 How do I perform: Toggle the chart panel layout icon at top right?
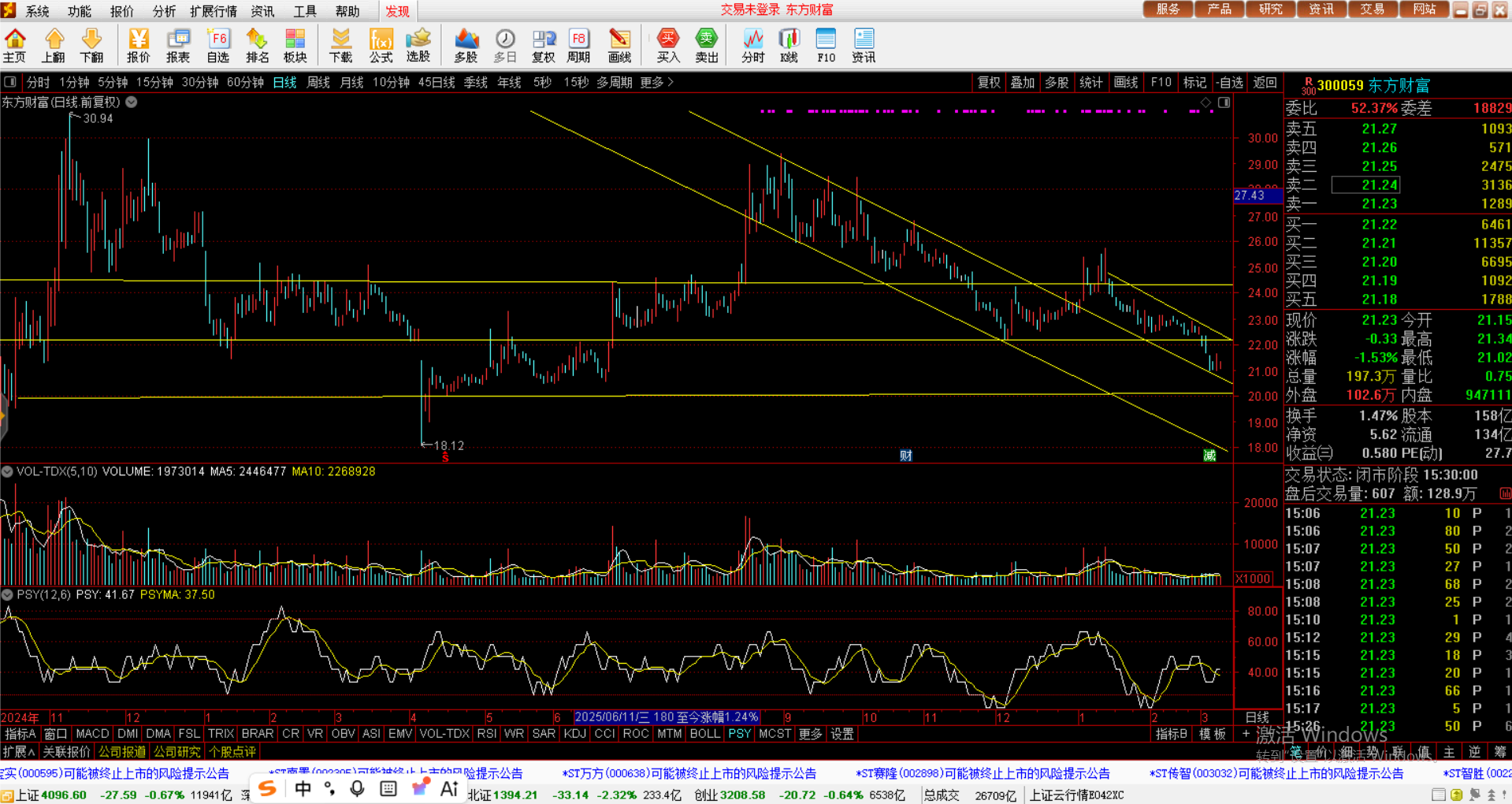1224,102
